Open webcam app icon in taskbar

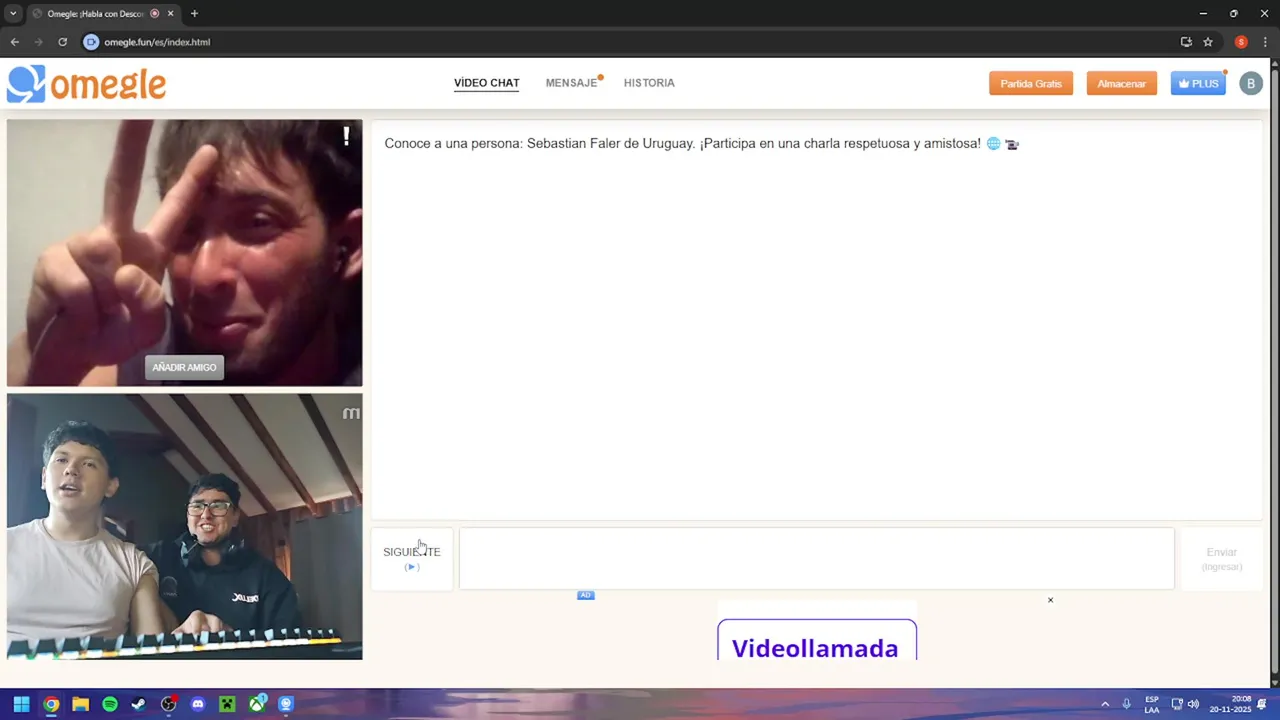coord(286,704)
